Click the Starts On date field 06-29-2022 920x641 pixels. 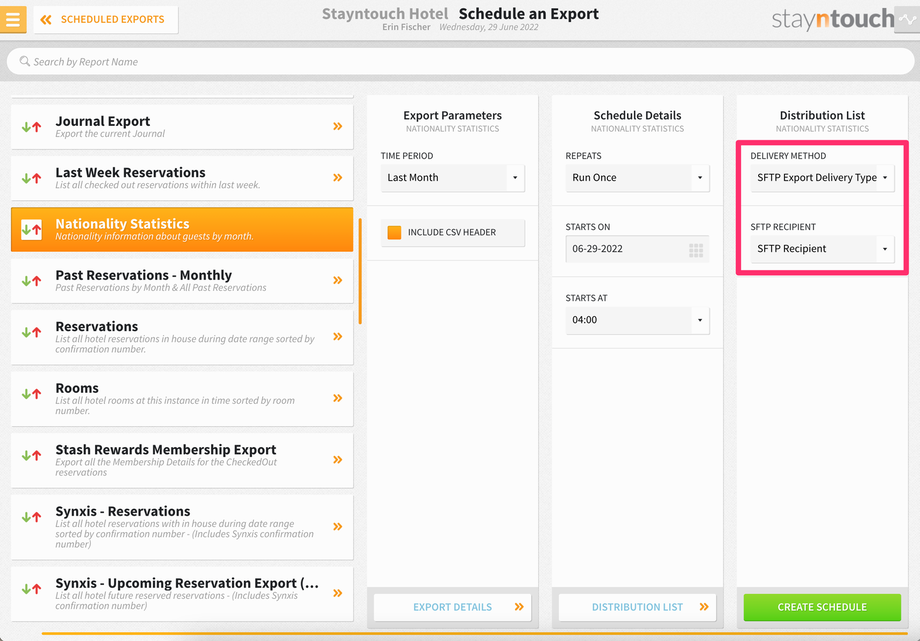coord(637,249)
